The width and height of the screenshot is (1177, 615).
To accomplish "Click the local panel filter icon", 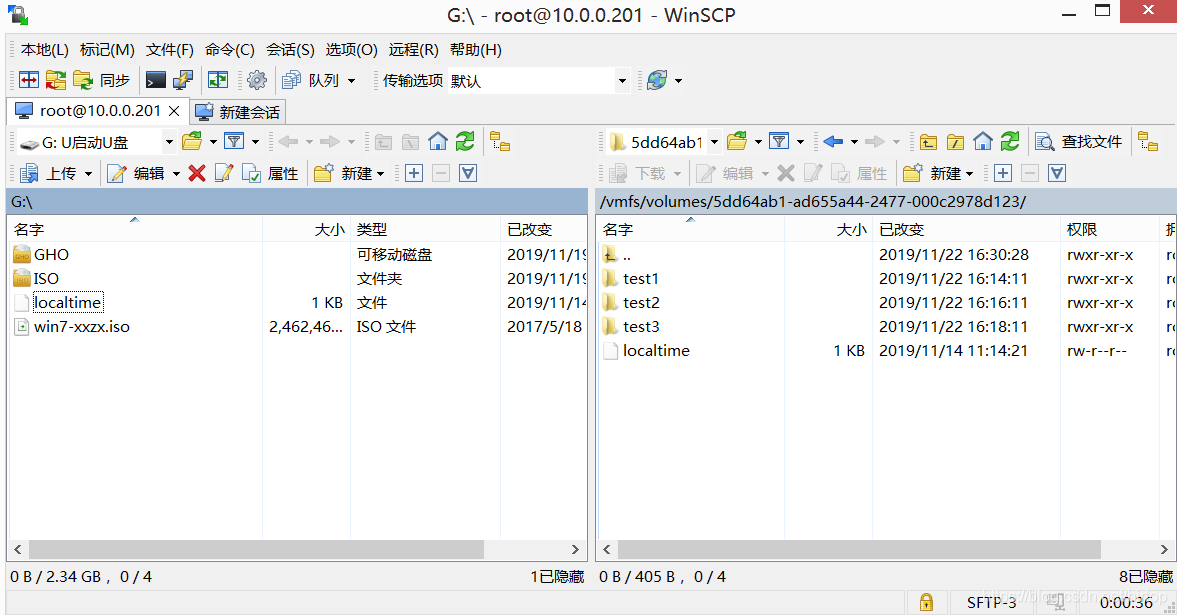I will click(x=234, y=141).
